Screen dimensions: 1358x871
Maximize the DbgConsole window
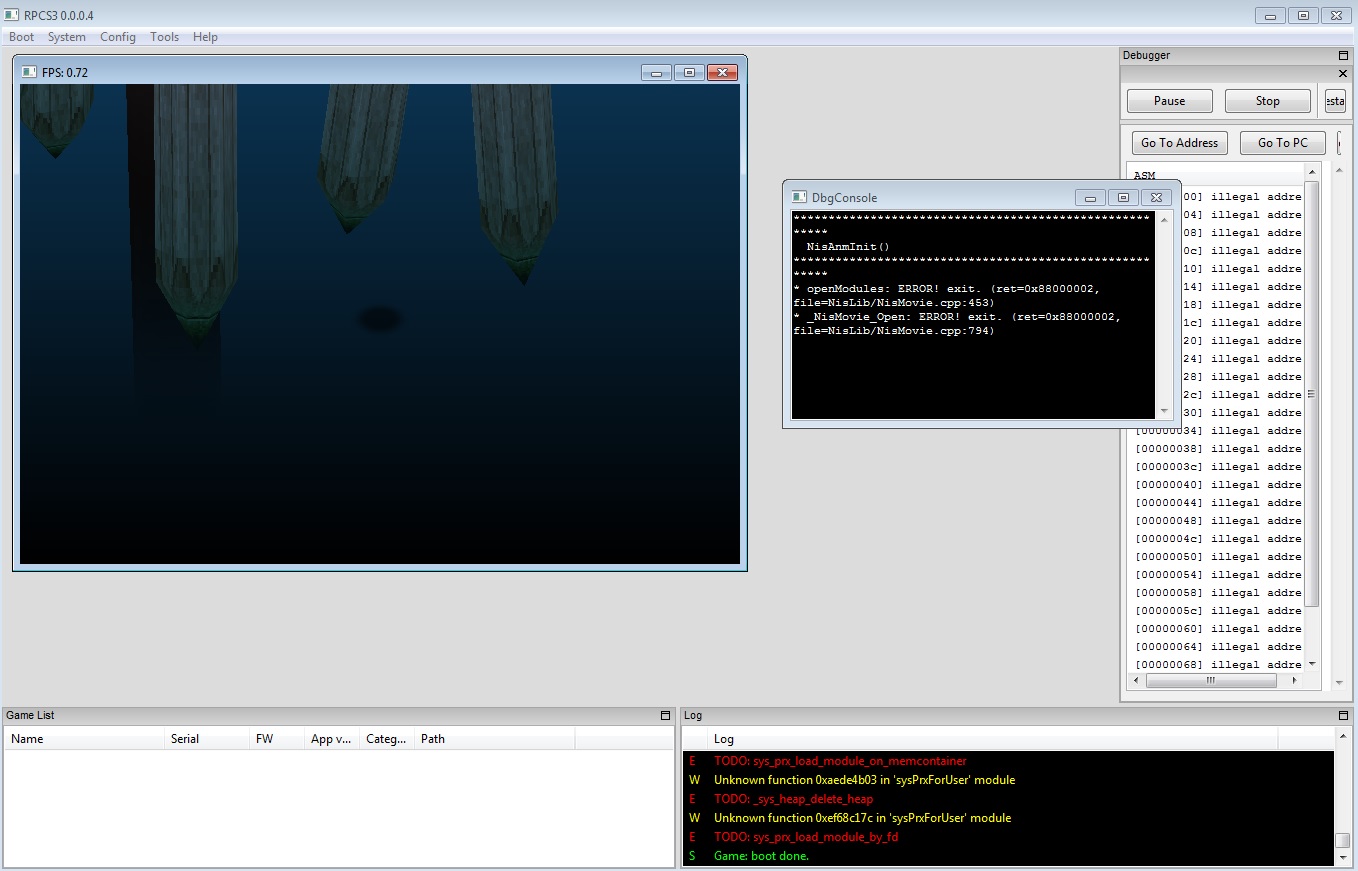pyautogui.click(x=1123, y=198)
